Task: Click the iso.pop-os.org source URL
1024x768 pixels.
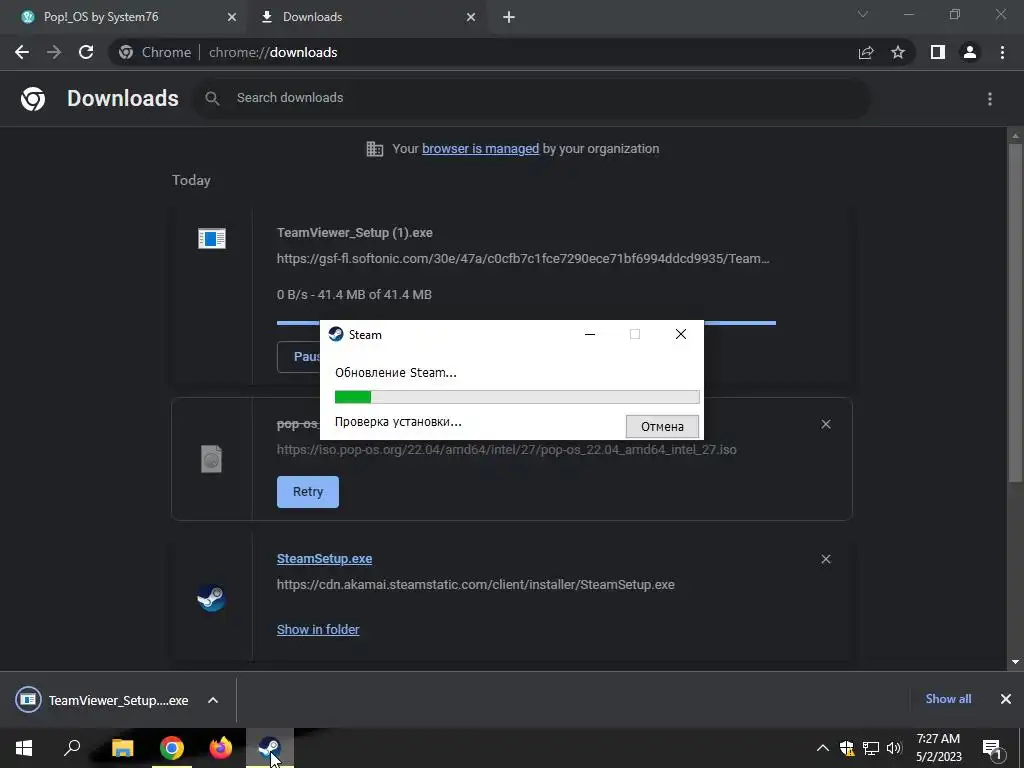Action: [x=507, y=449]
